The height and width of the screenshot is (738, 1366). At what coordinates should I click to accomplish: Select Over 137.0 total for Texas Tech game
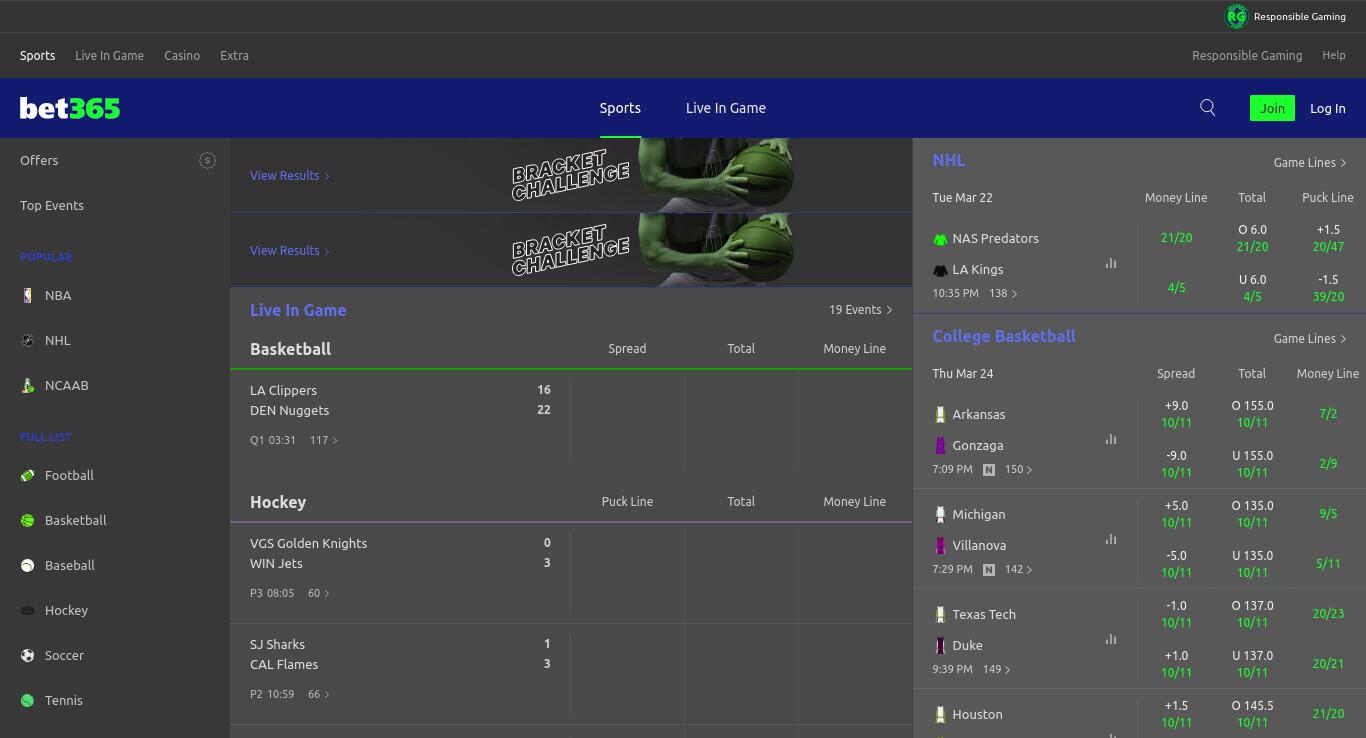[1252, 614]
